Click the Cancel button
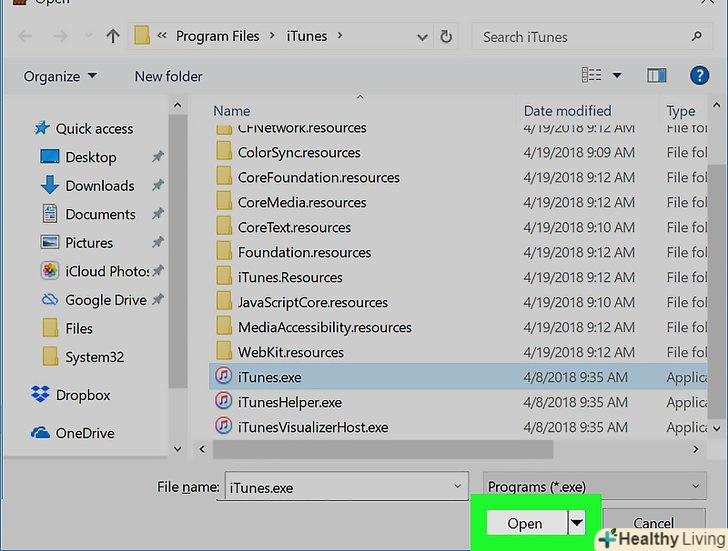This screenshot has height=551, width=728. tap(654, 523)
